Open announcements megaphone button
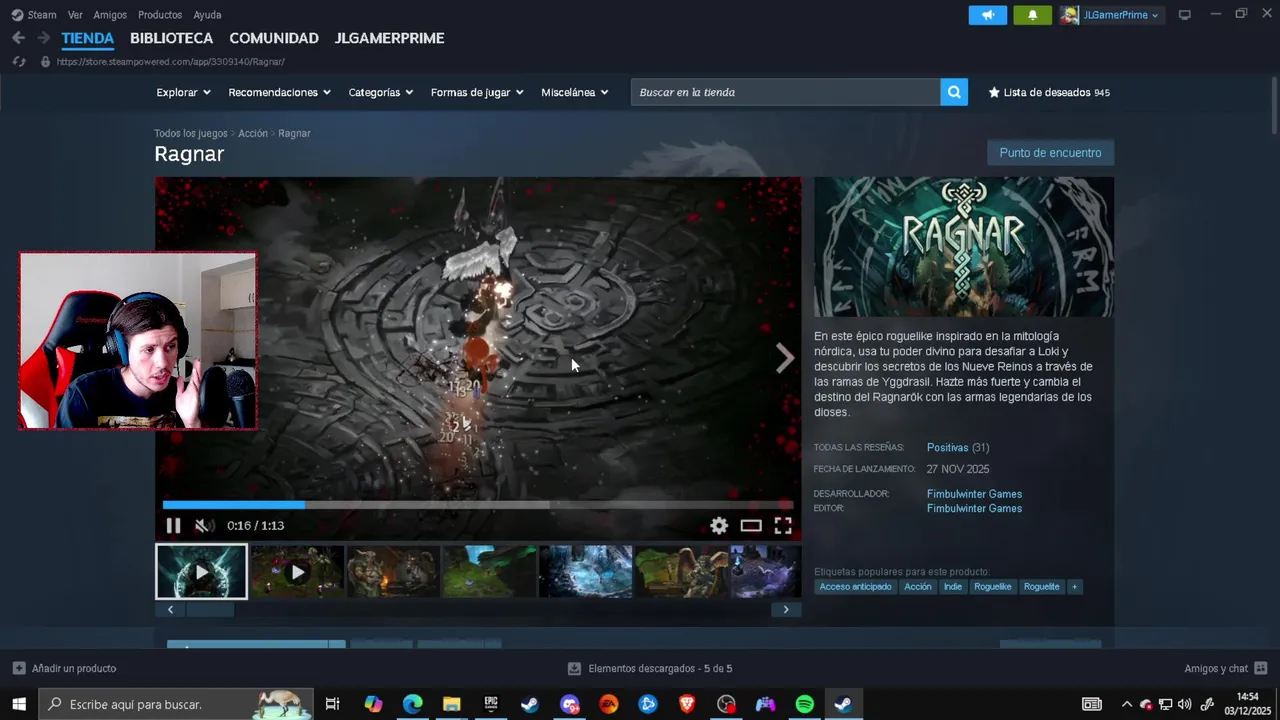Viewport: 1280px width, 720px height. [988, 15]
